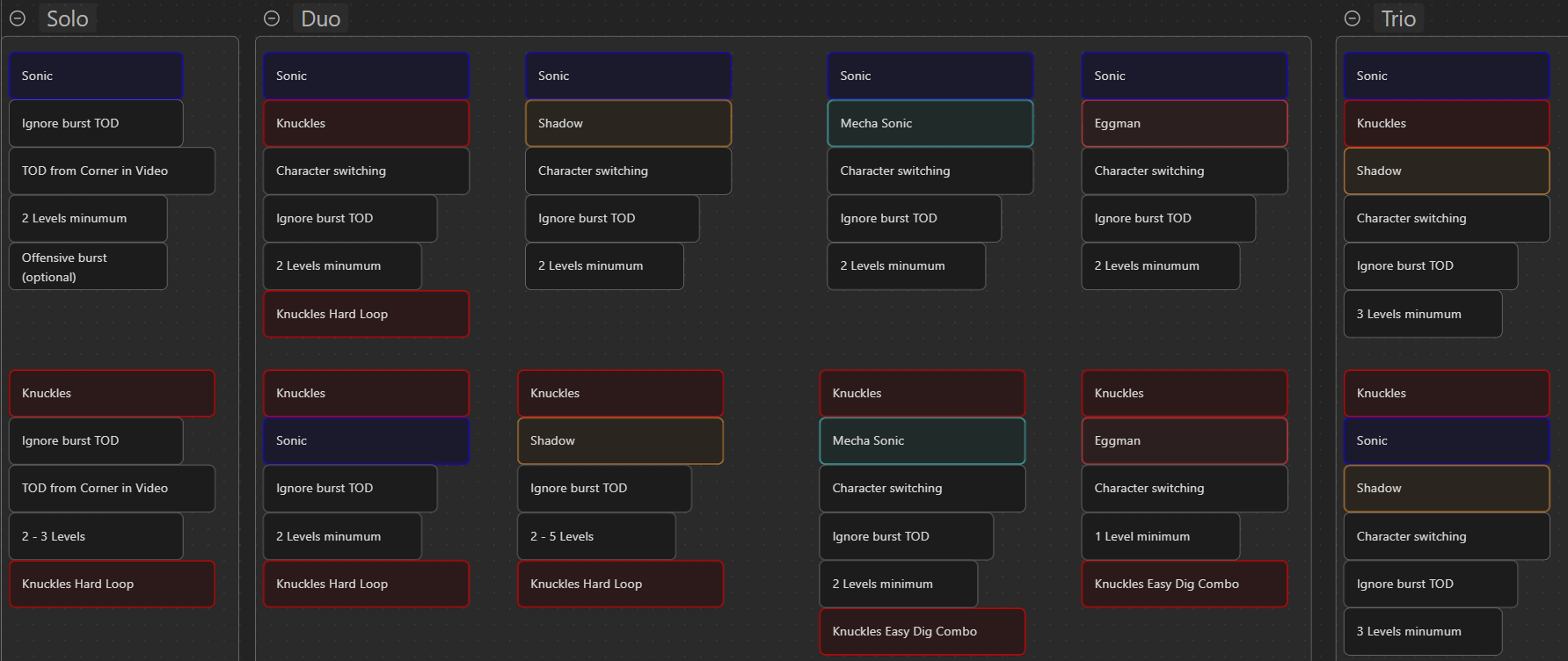
Task: Click Mecha Sonic card beneath the Duo Sonic card
Action: pyautogui.click(x=930, y=123)
